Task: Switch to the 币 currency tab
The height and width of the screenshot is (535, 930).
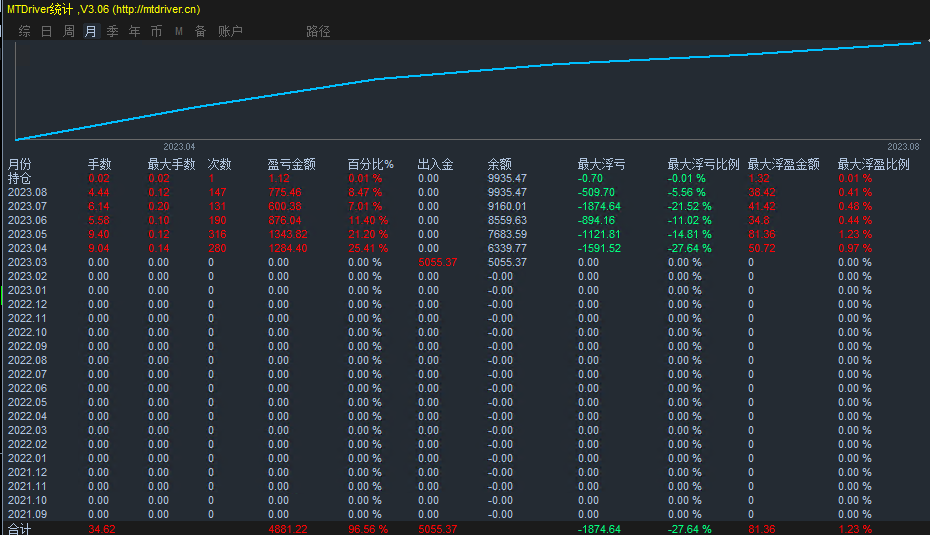Action: point(157,31)
